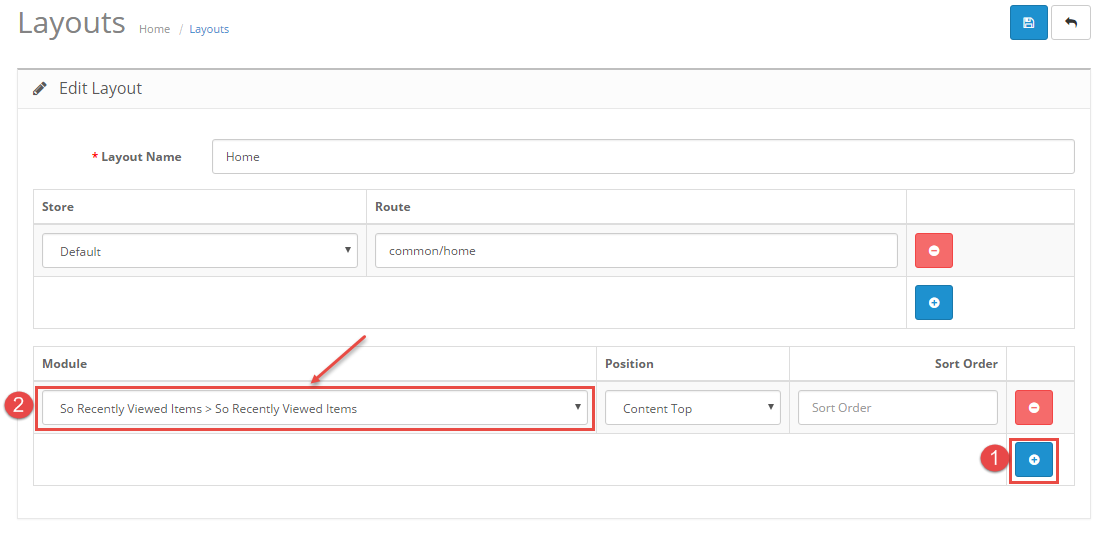Click the pencil icon beside Edit Layout

40,89
